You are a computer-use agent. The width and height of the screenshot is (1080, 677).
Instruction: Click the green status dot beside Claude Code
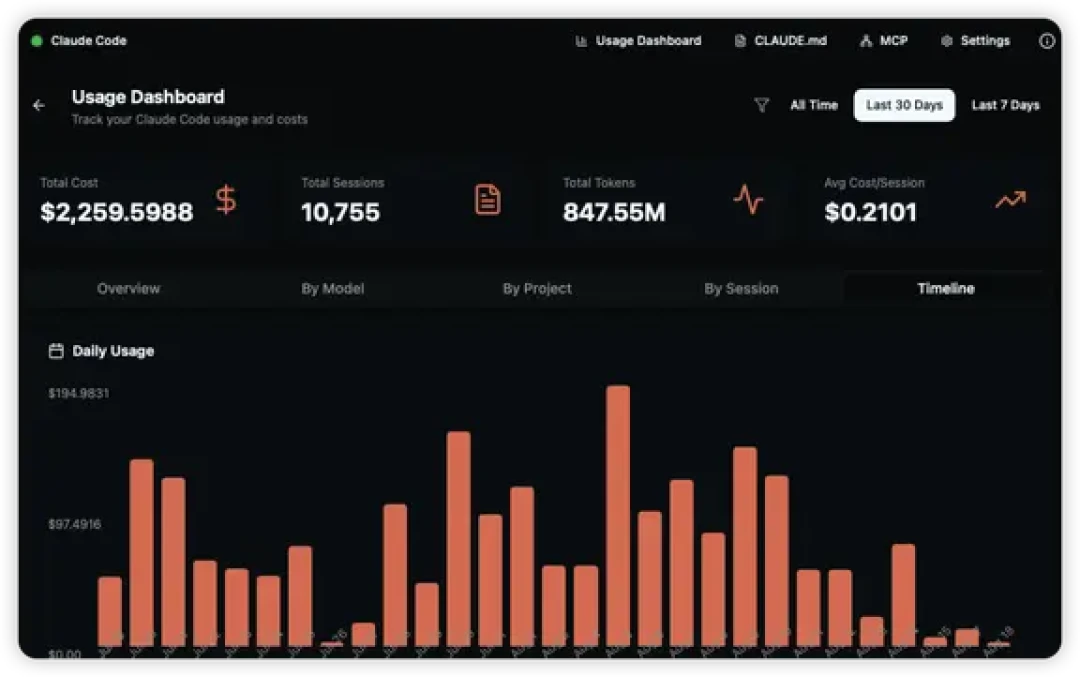37,41
